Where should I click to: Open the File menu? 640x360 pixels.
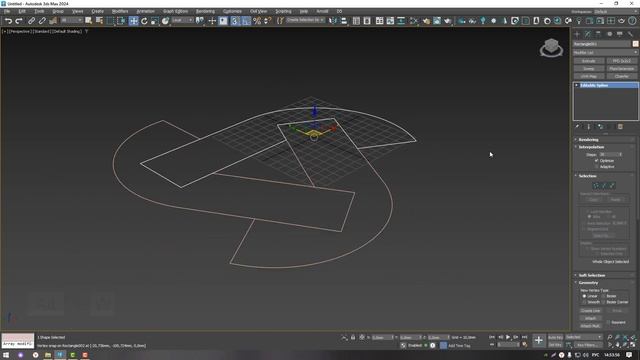tap(7, 11)
